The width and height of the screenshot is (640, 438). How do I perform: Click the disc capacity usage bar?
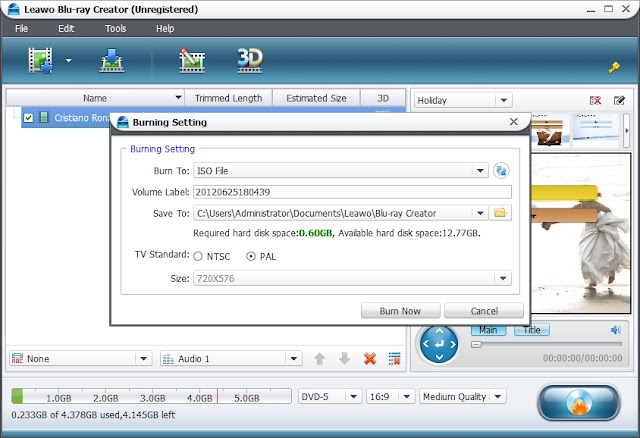click(151, 396)
